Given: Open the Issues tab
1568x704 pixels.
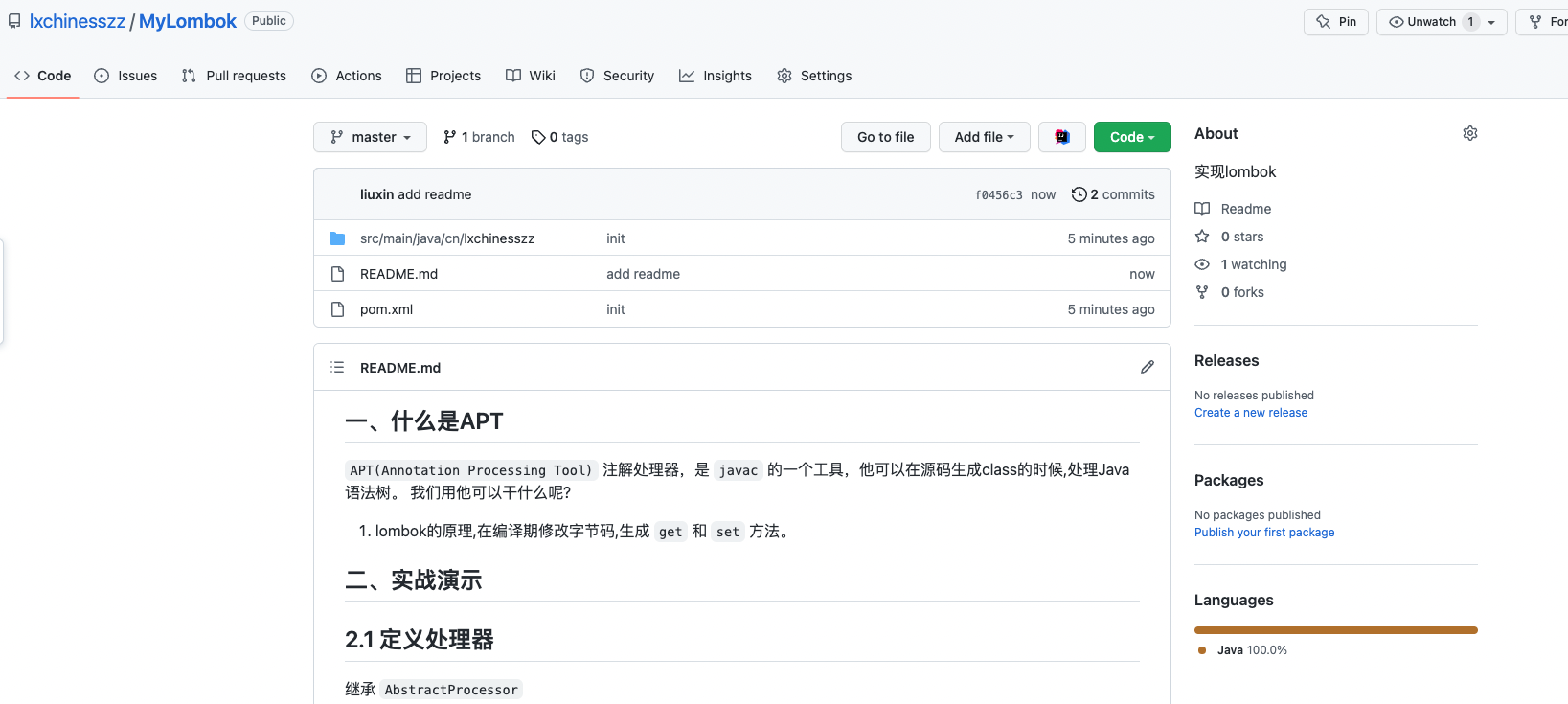Looking at the screenshot, I should (x=125, y=76).
